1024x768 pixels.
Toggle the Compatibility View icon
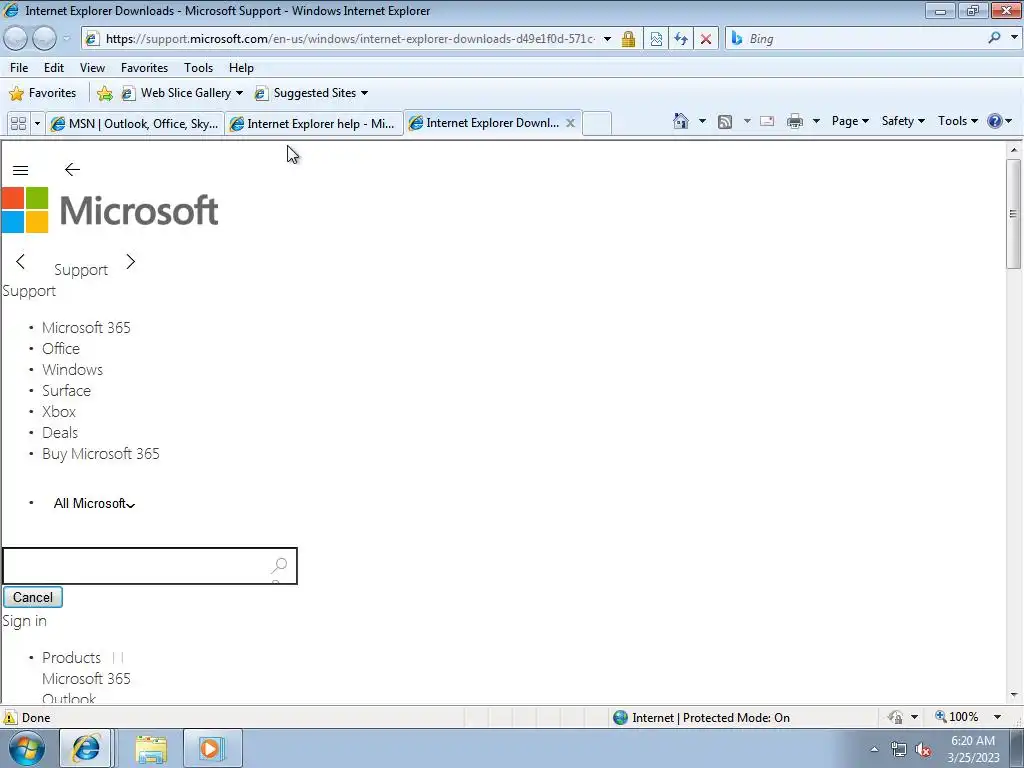coord(656,39)
